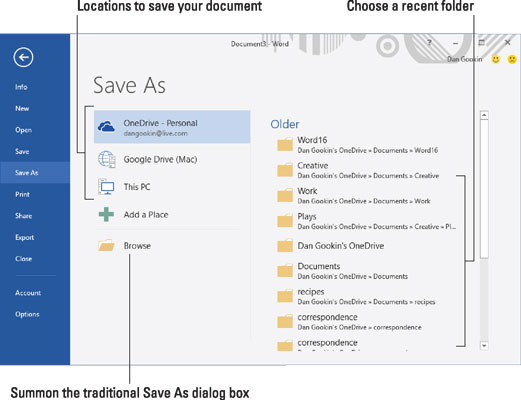Viewport: 521px width, 400px height.
Task: Click the Dan Gookin's OneDrive folder icon
Action: click(285, 246)
